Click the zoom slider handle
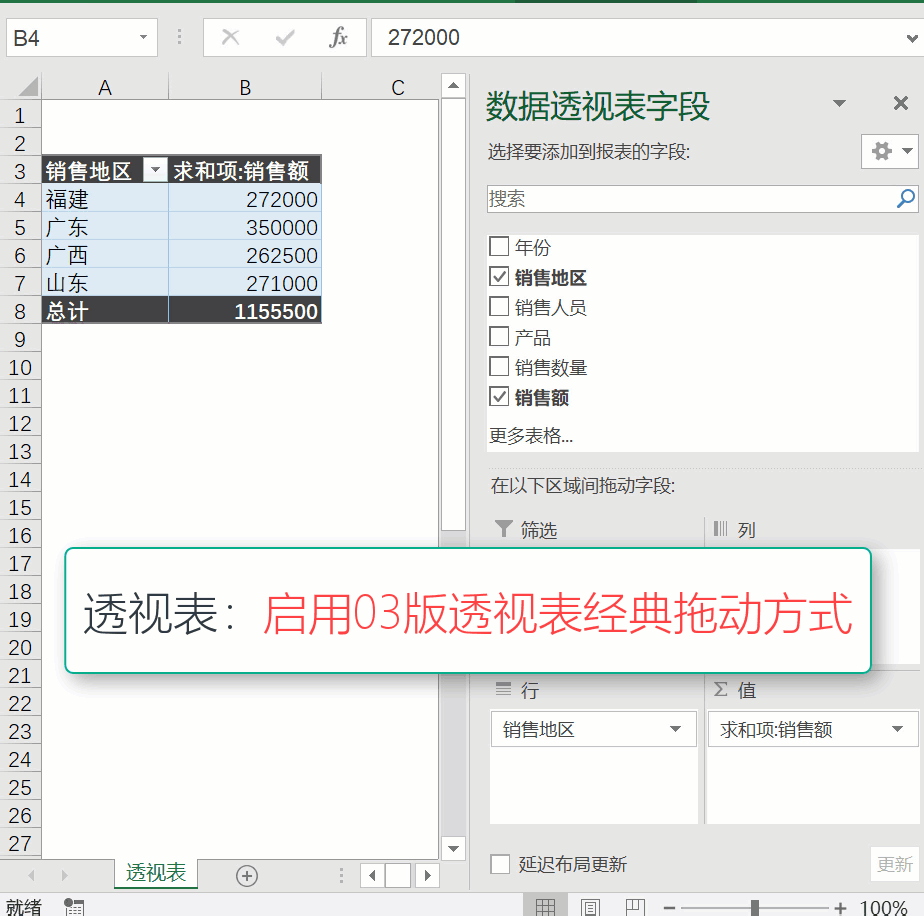This screenshot has width=924, height=916. click(755, 907)
